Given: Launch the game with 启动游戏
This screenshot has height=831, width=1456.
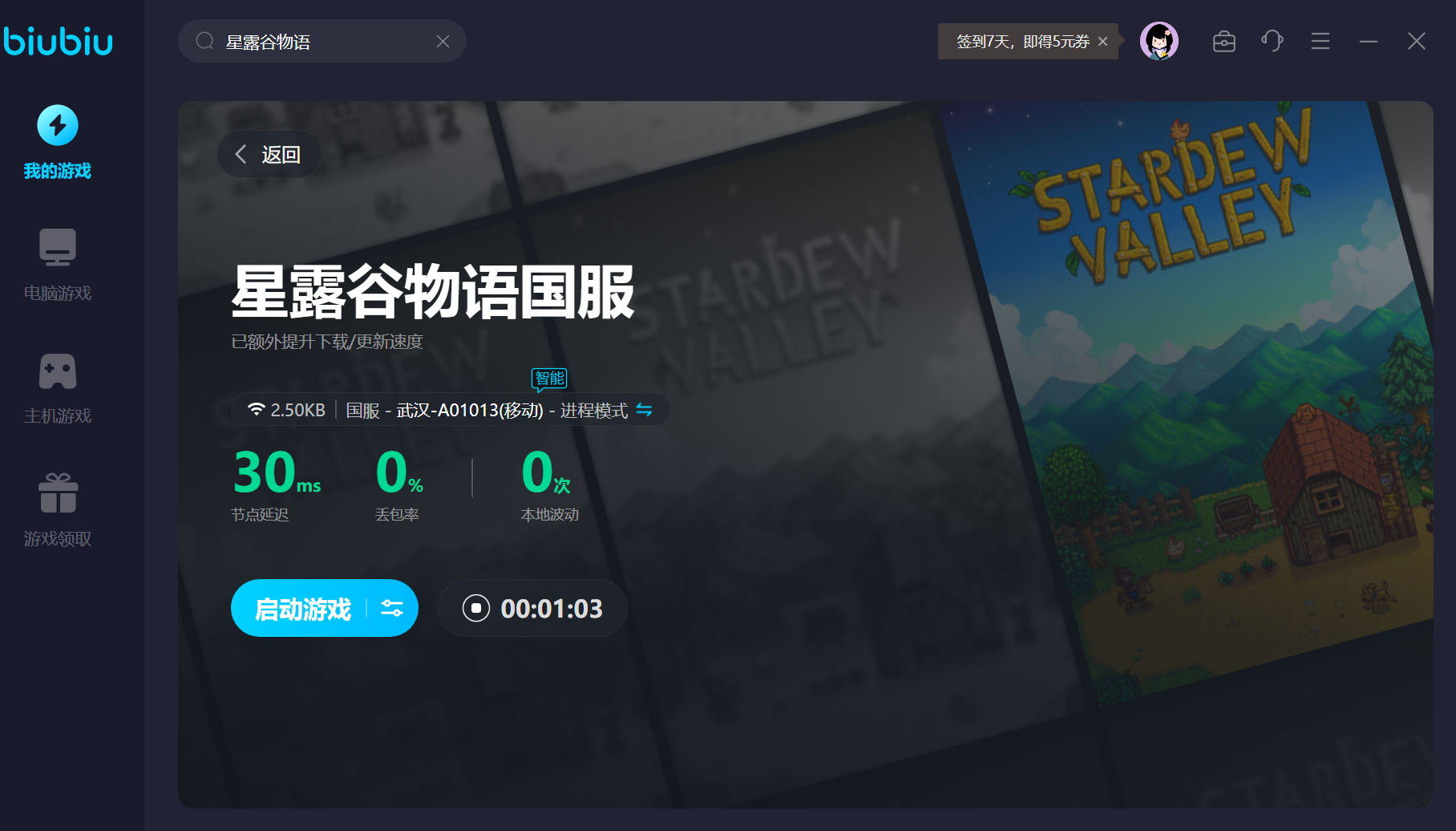Looking at the screenshot, I should (303, 609).
